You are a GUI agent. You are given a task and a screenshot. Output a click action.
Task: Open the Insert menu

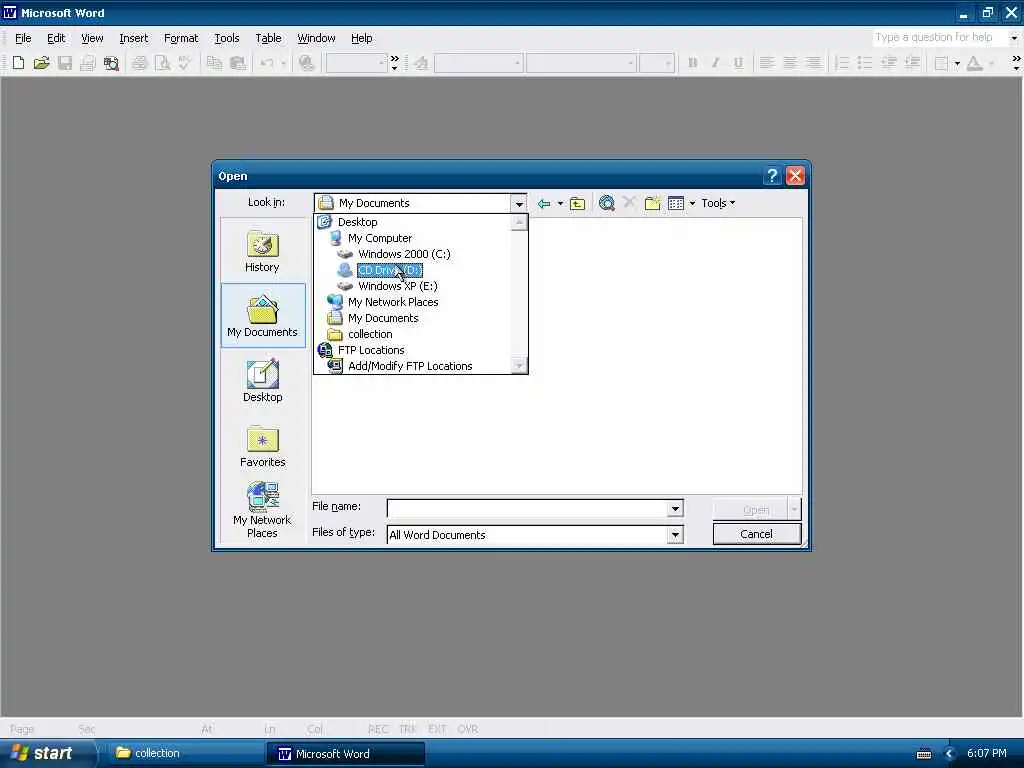(x=133, y=38)
